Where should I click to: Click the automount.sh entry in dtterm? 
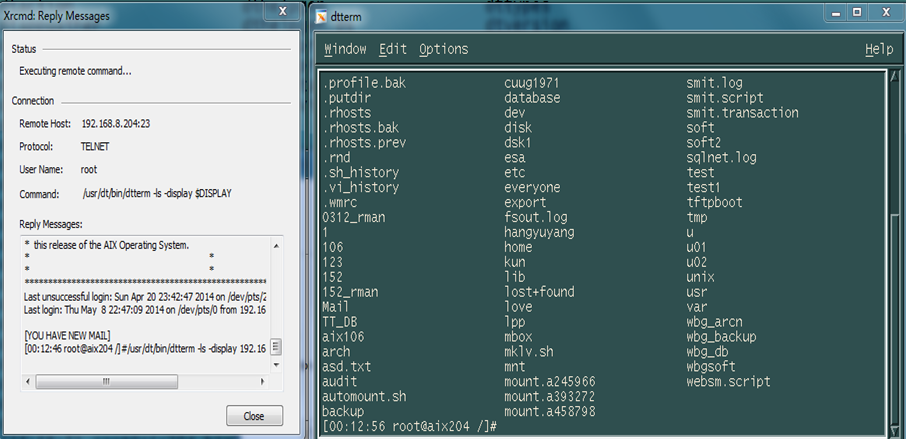[x=365, y=397]
